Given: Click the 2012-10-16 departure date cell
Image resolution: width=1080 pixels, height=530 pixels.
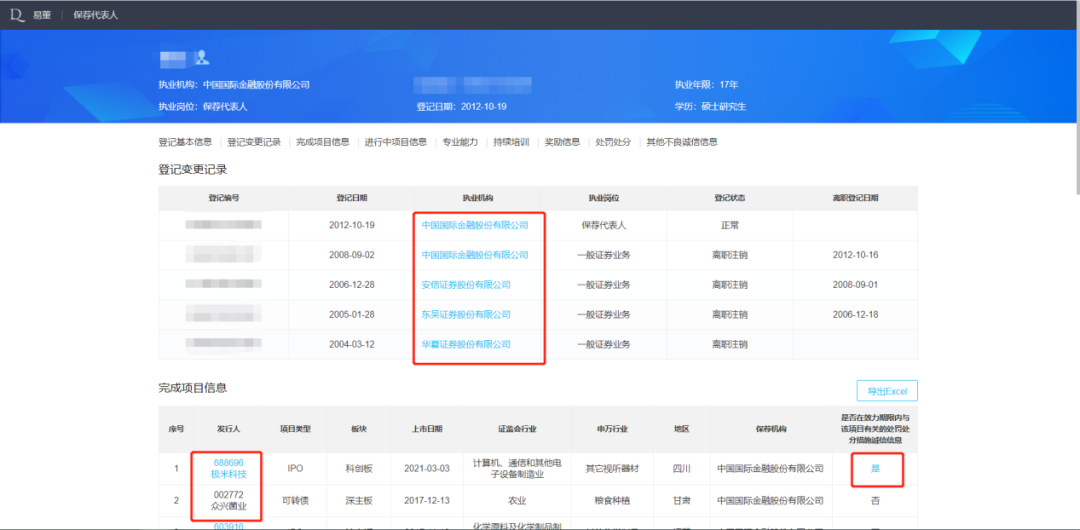Looking at the screenshot, I should [855, 255].
